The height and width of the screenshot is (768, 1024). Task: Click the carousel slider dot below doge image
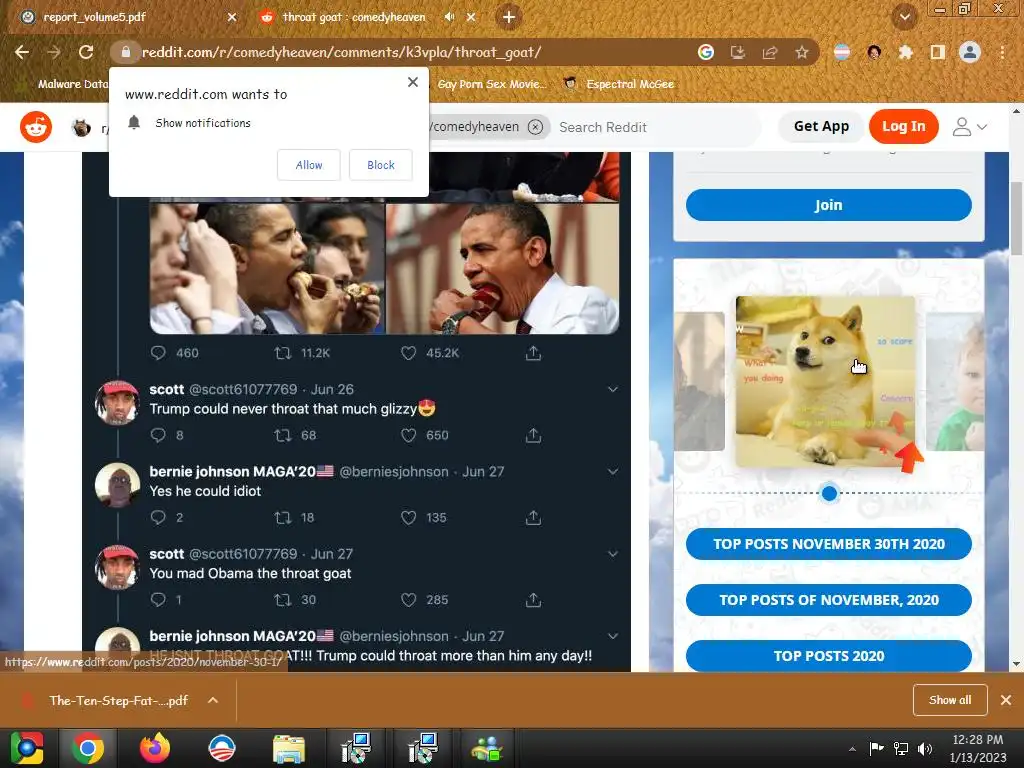click(829, 493)
